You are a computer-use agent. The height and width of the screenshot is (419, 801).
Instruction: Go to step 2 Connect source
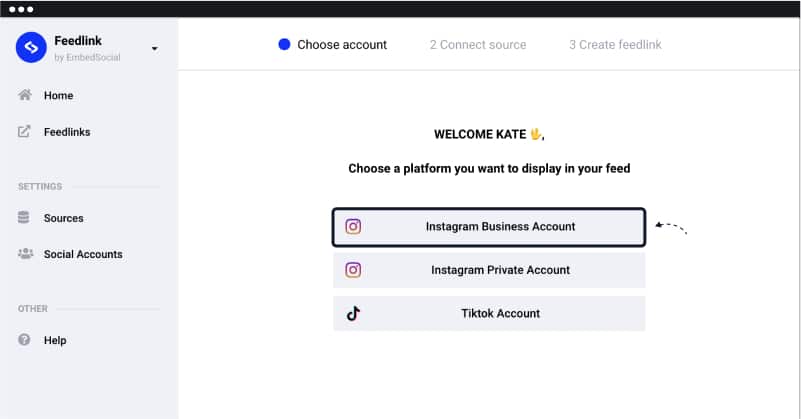pos(478,44)
